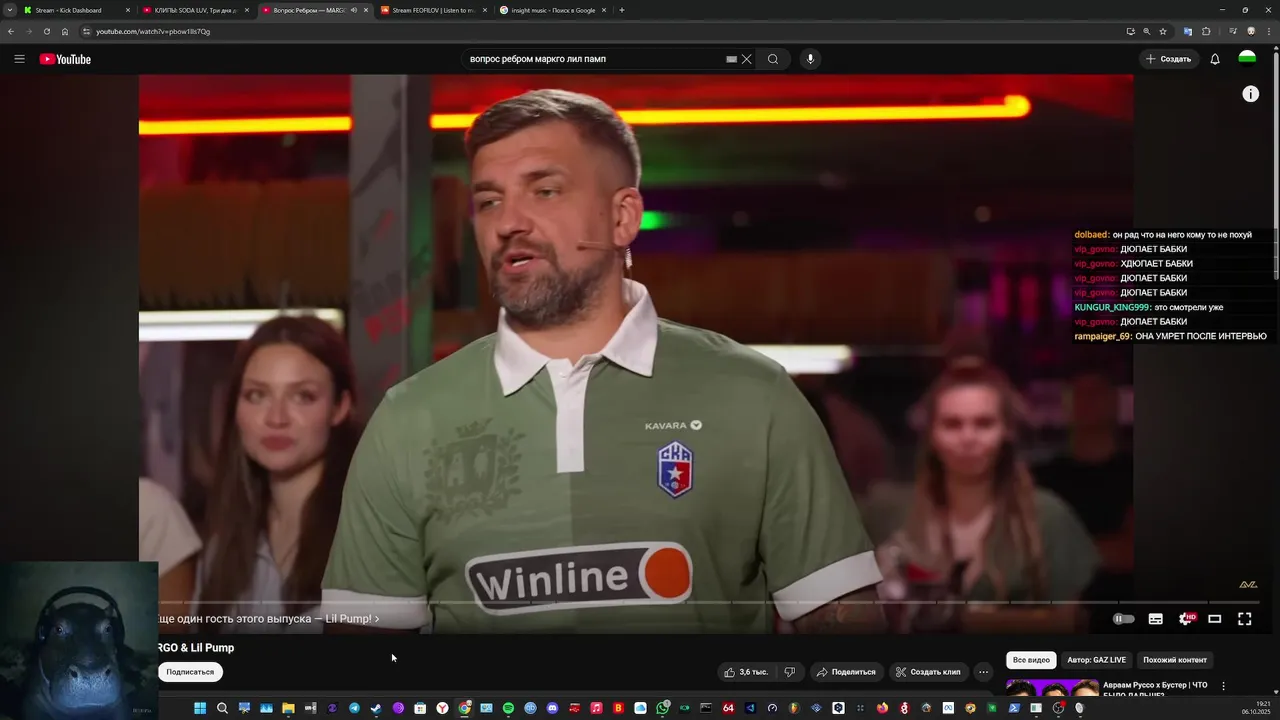
Task: Select the Автор: GAZ LIVE chip
Action: tap(1096, 660)
